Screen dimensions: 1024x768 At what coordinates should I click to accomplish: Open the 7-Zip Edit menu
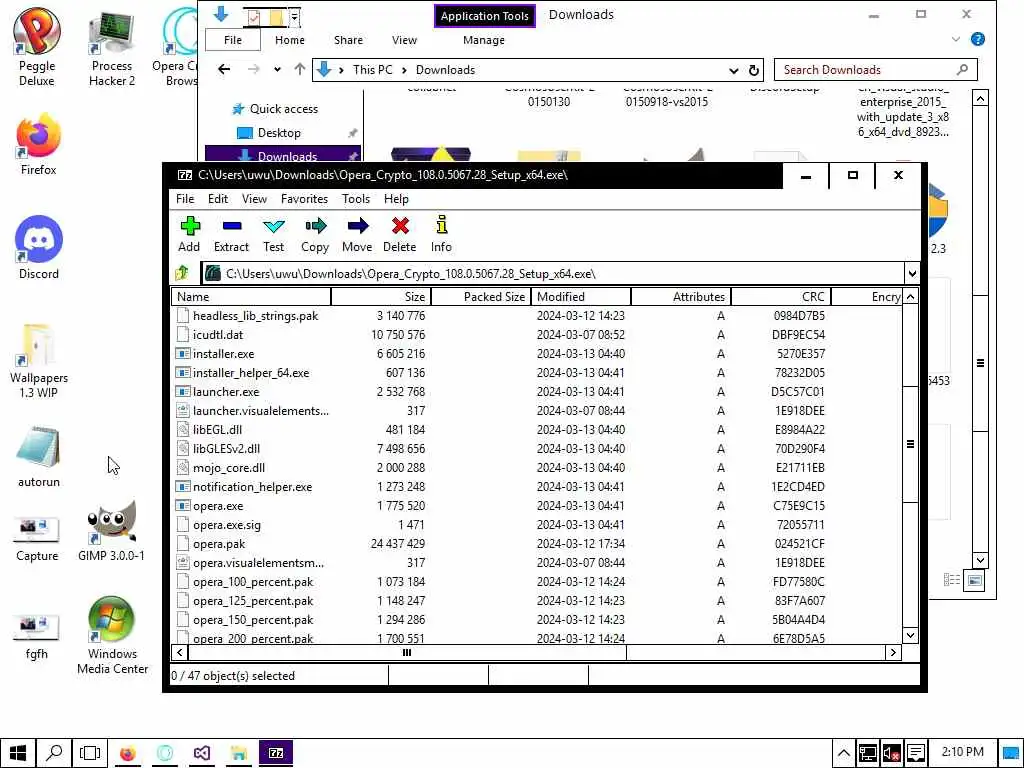point(217,199)
